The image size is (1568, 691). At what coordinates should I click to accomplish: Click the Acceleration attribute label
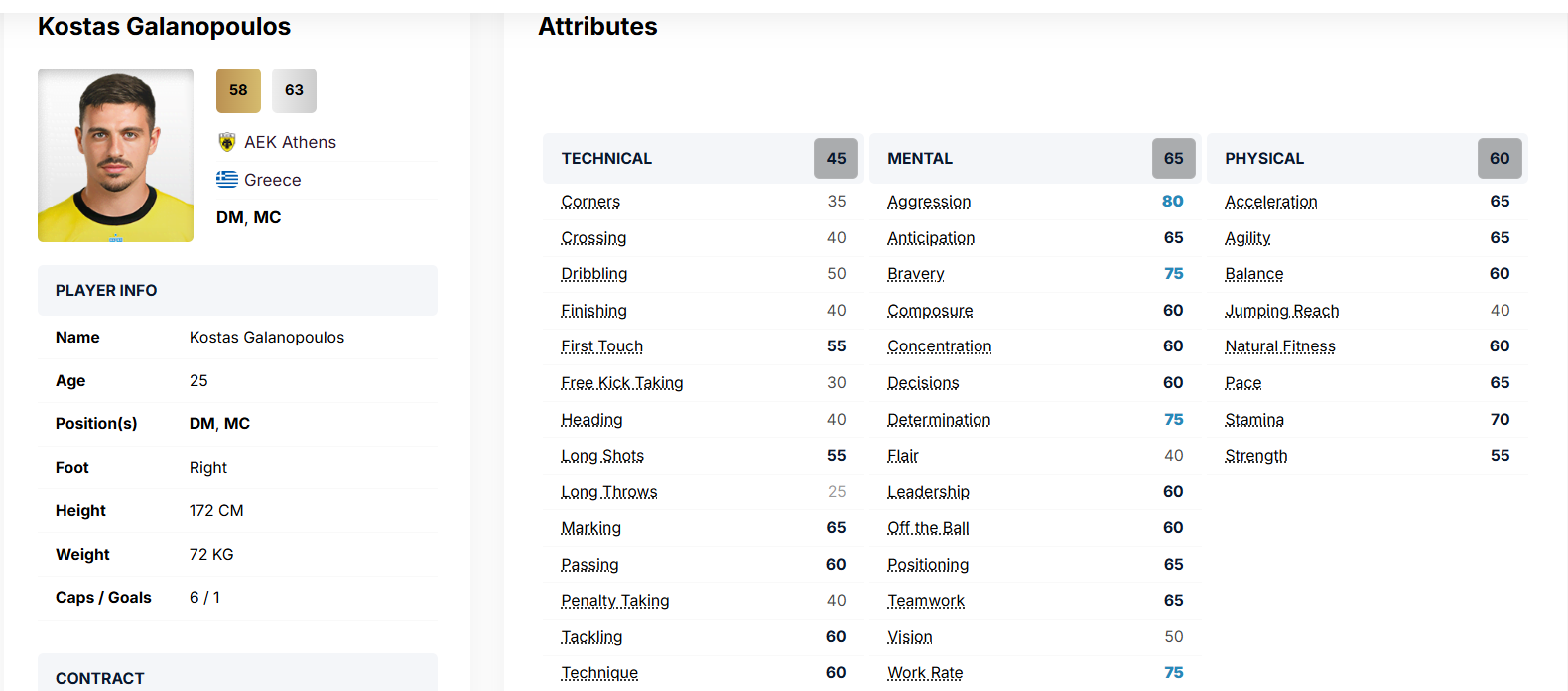coord(1270,202)
